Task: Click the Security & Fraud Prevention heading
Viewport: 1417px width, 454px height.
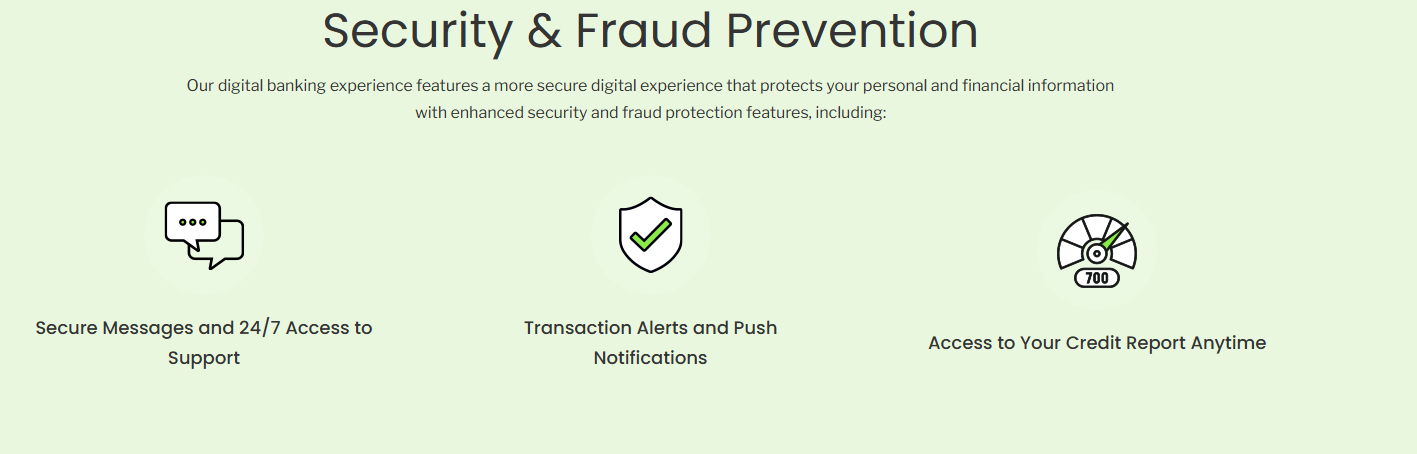Action: (x=650, y=30)
